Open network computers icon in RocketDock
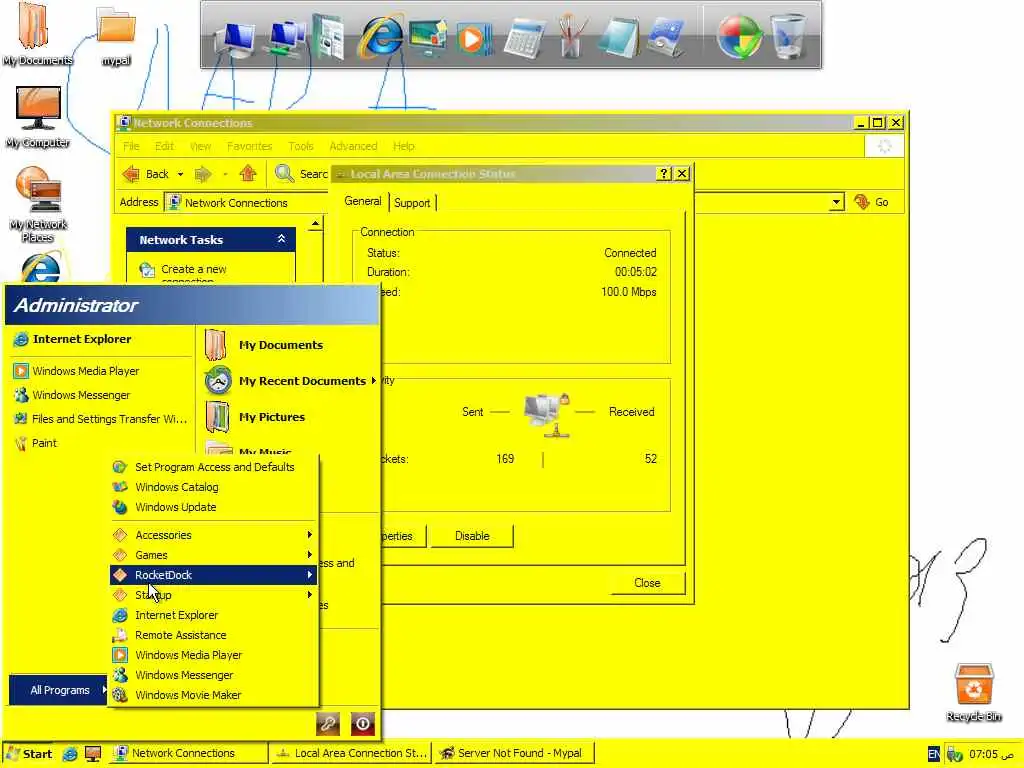1024x768 pixels. pos(286,39)
